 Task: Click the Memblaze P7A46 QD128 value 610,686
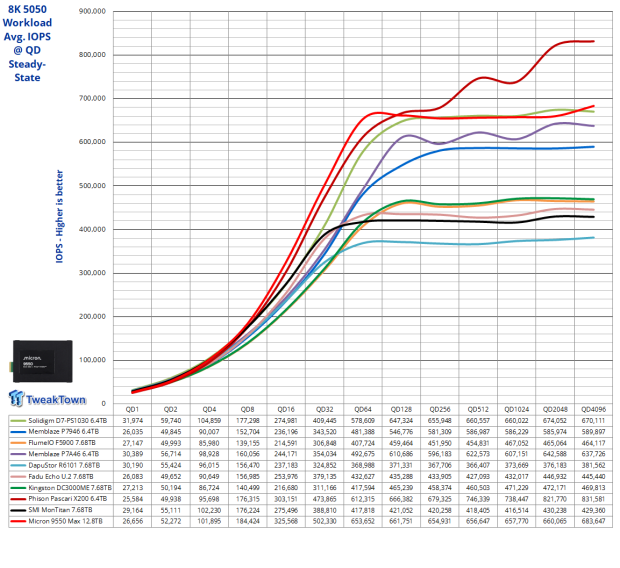click(401, 454)
